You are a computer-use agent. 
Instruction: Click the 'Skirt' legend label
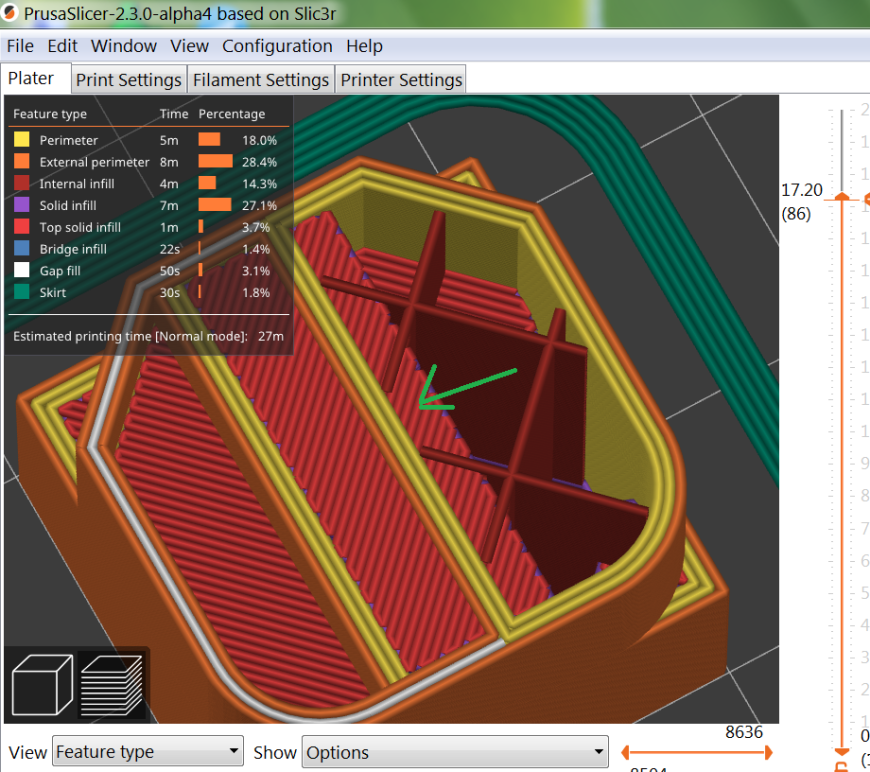point(53,292)
